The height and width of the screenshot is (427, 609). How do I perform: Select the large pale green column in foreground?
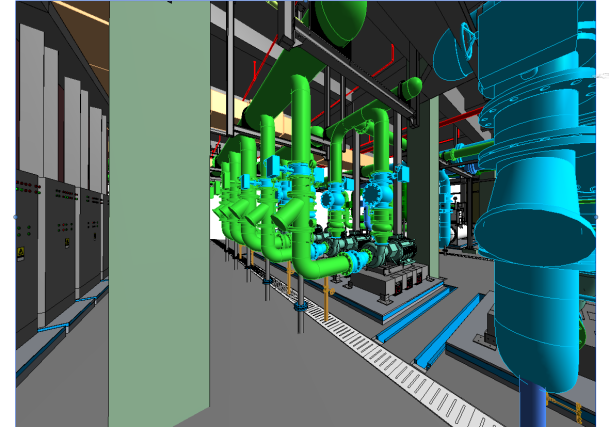[x=158, y=200]
